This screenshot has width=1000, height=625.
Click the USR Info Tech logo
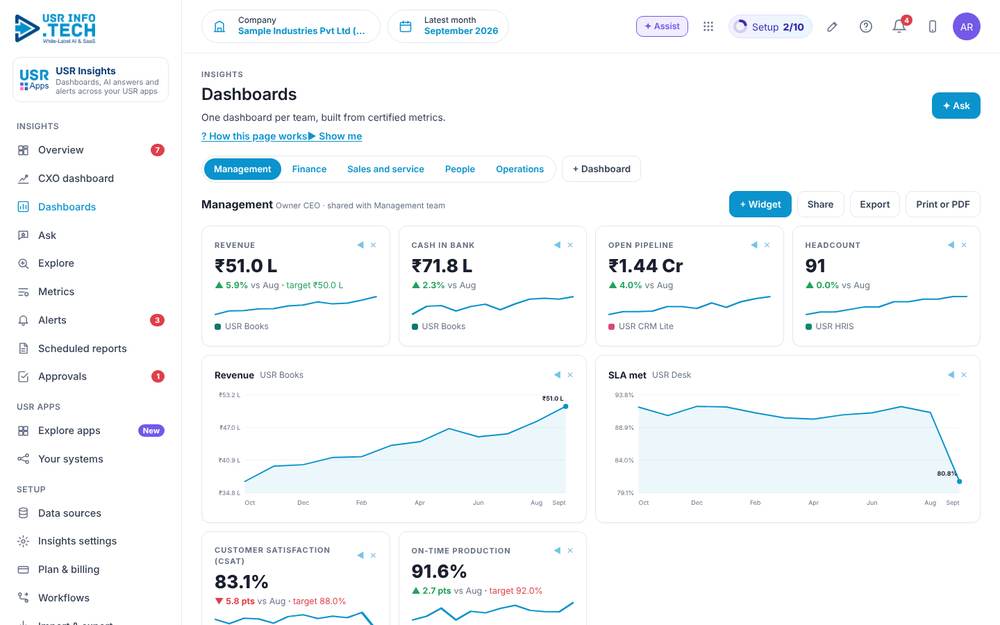tap(55, 28)
